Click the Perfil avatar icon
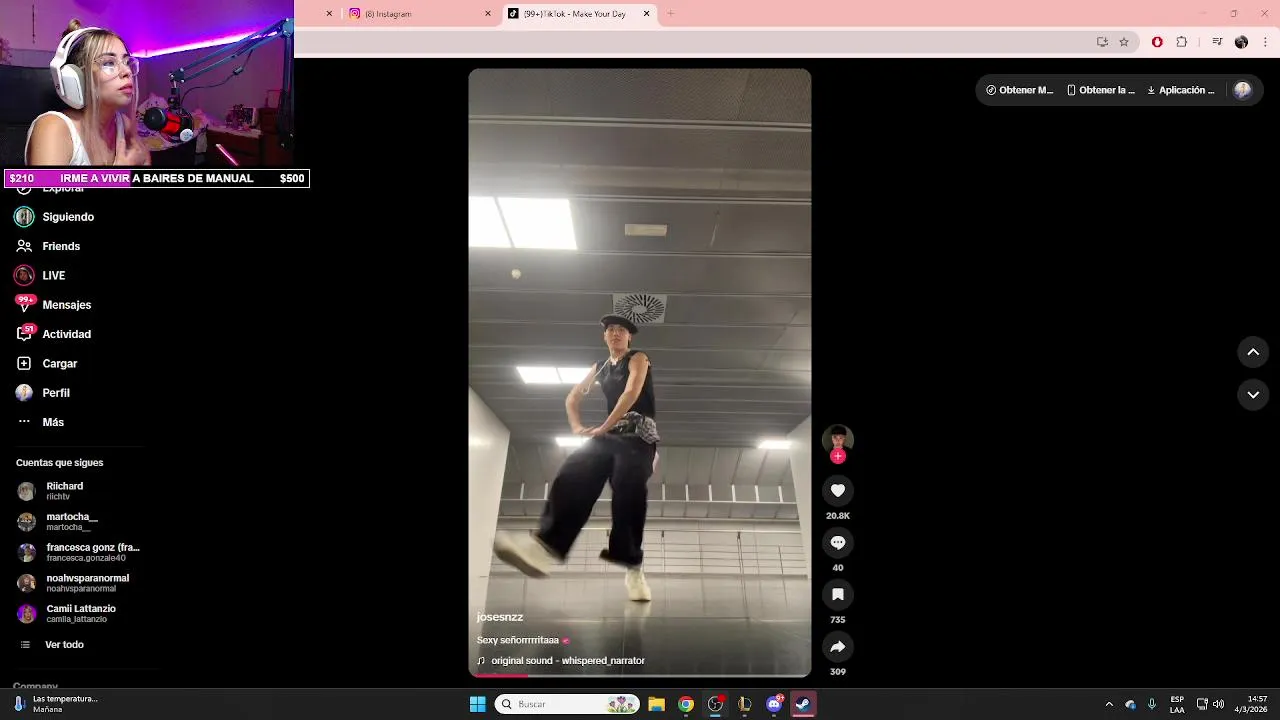Viewport: 1280px width, 720px height. point(24,393)
